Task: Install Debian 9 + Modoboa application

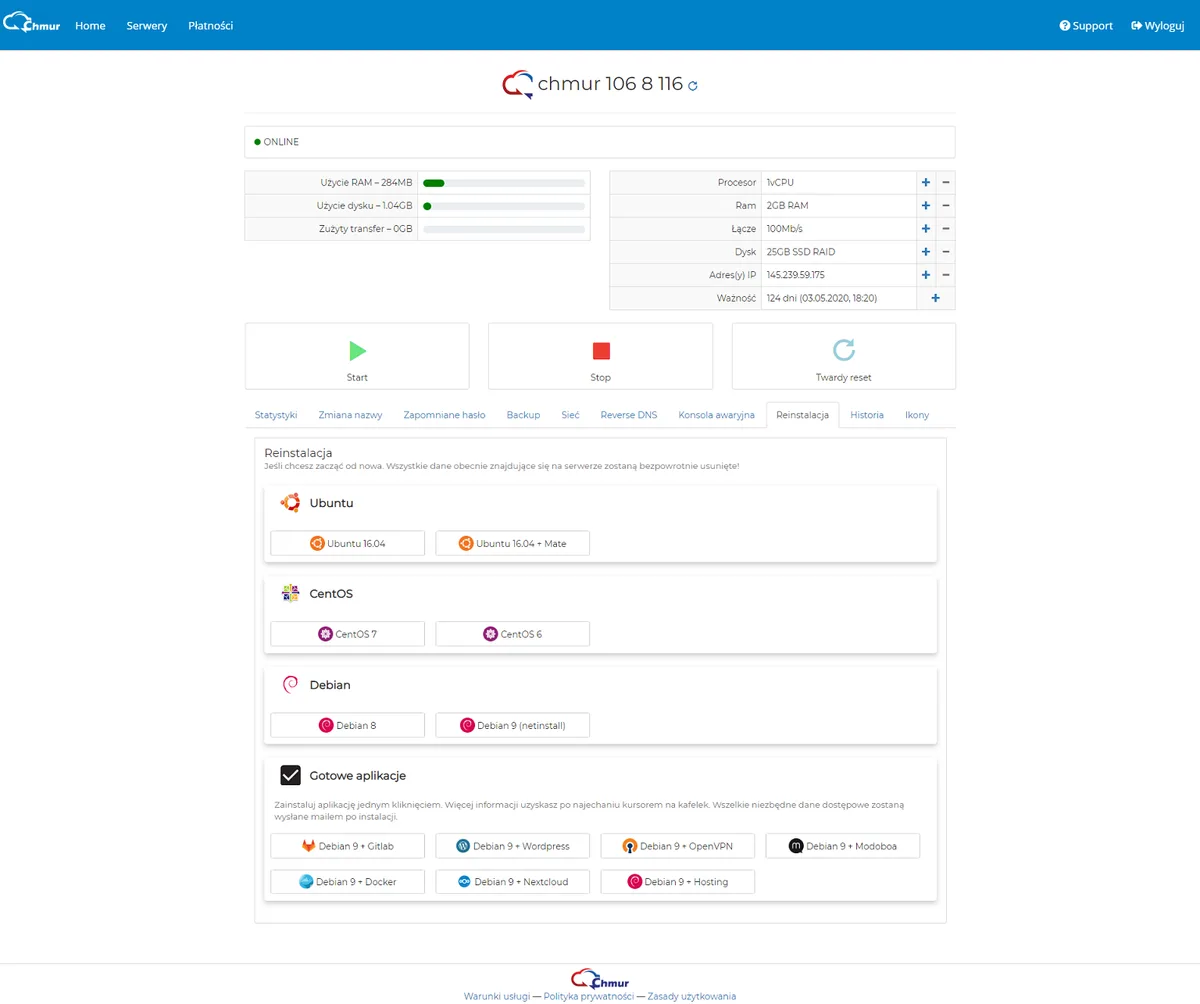Action: [842, 846]
